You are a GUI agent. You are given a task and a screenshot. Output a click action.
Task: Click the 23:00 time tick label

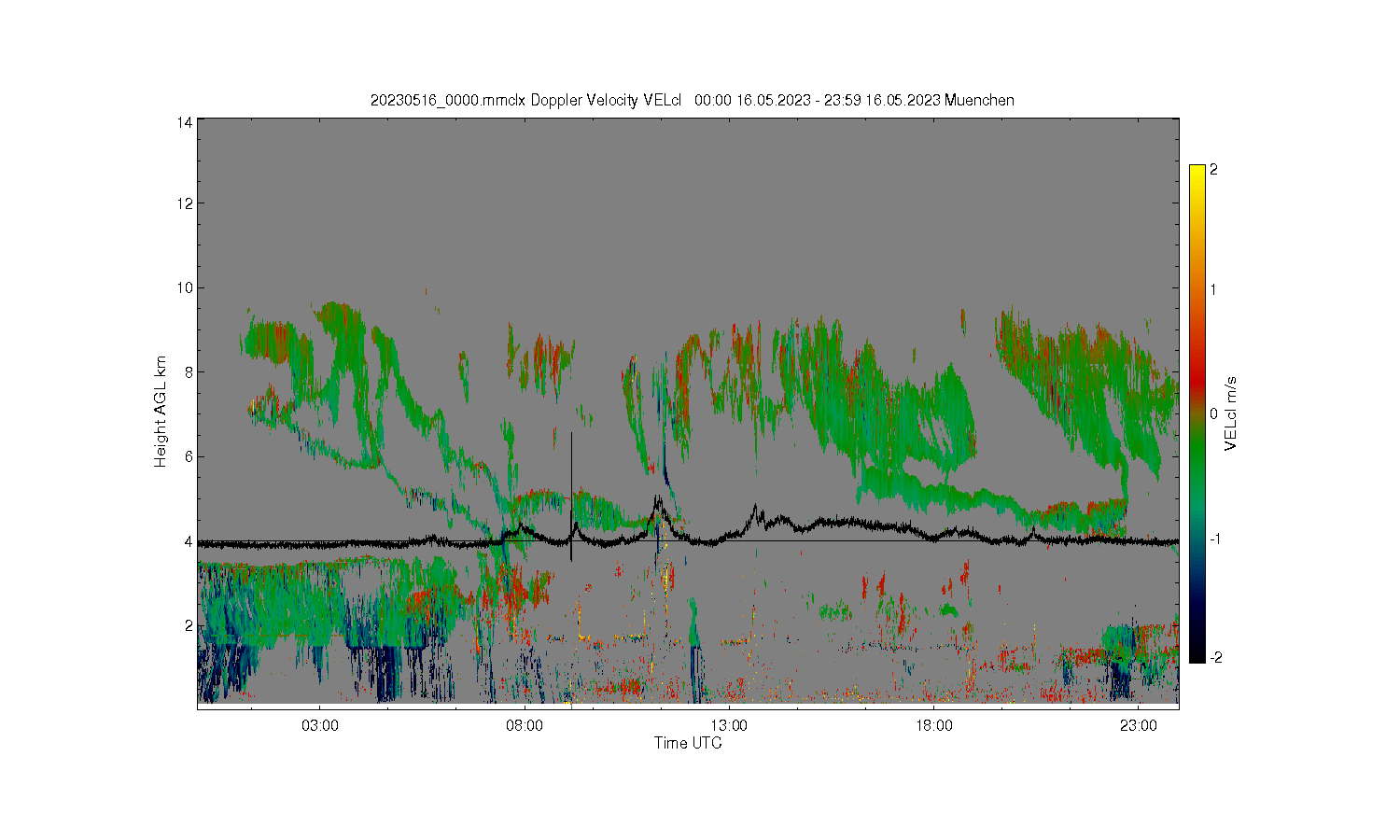[x=1139, y=725]
